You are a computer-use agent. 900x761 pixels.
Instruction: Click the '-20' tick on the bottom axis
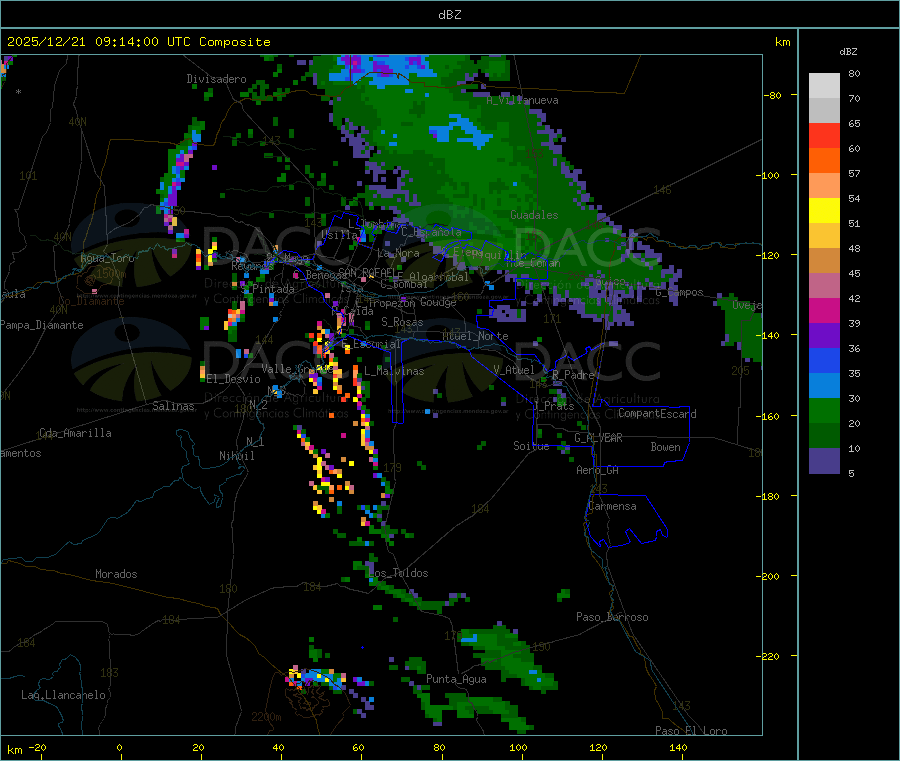[x=37, y=748]
